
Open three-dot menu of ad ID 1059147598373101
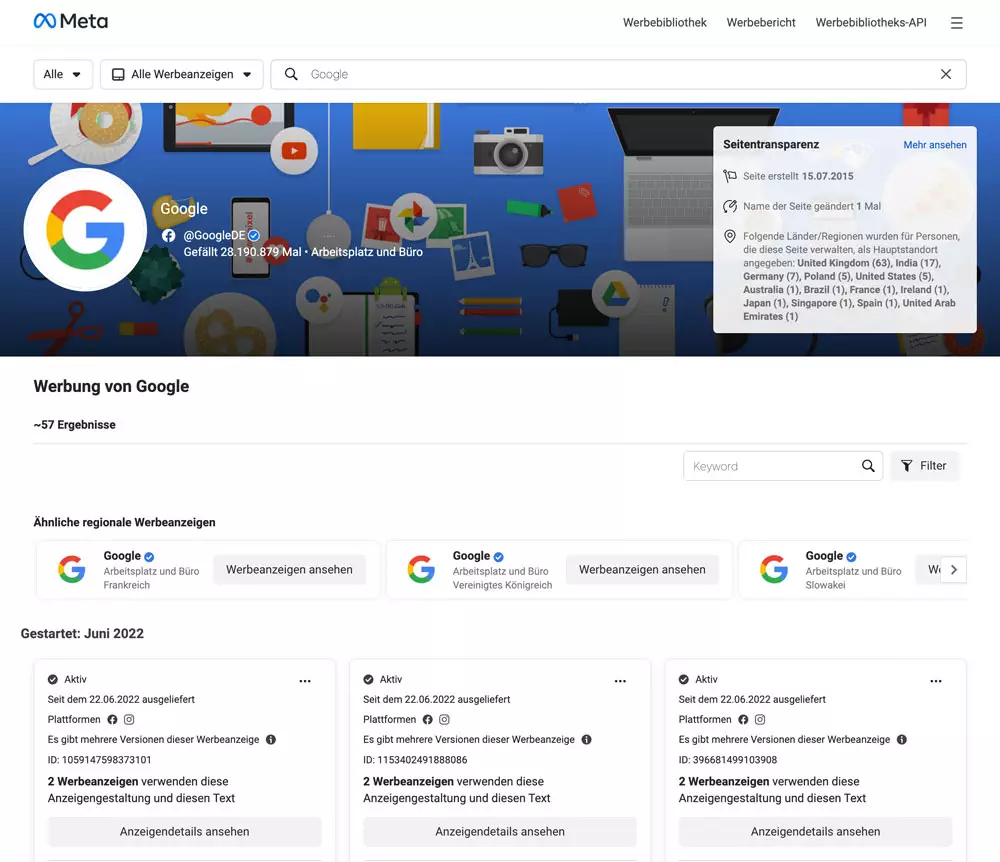pyautogui.click(x=305, y=681)
